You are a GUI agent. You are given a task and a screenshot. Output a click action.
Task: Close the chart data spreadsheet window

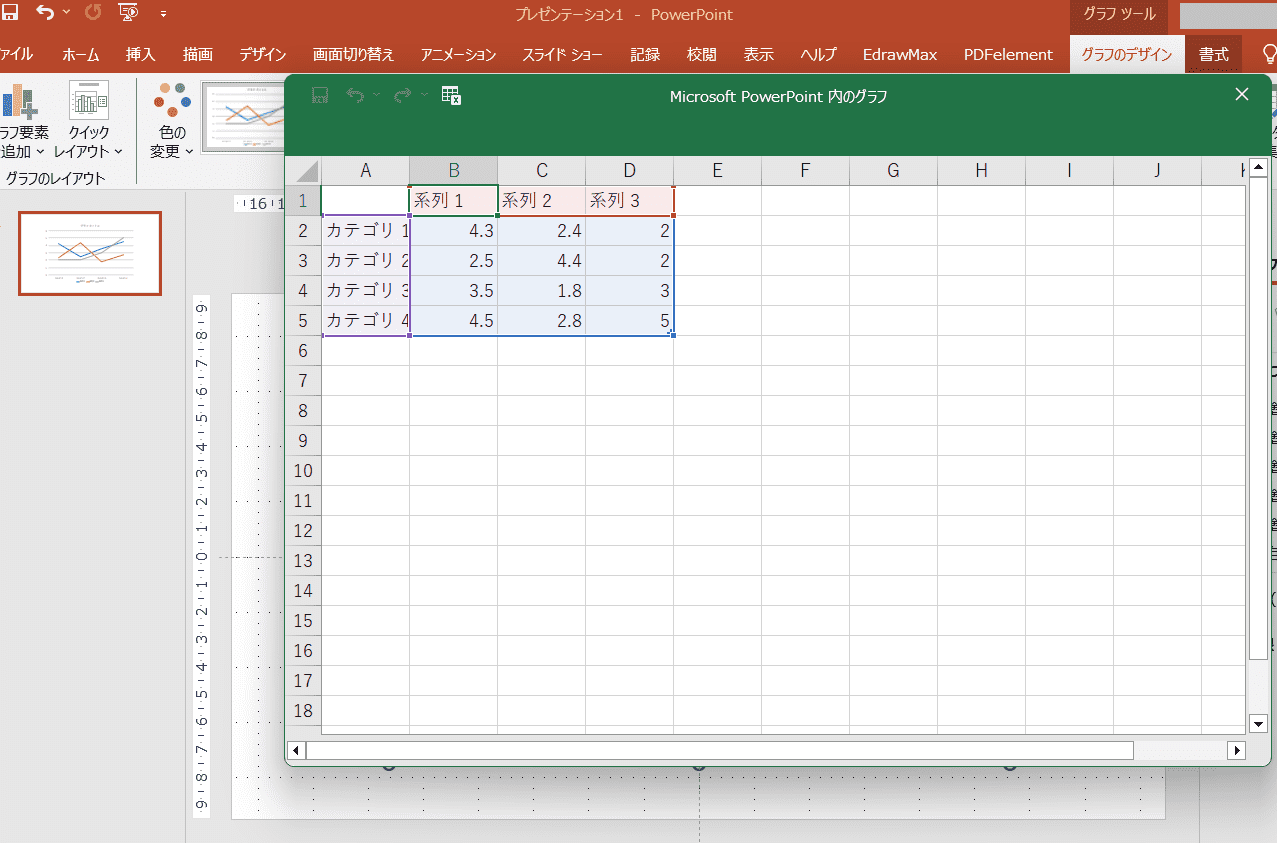point(1242,95)
